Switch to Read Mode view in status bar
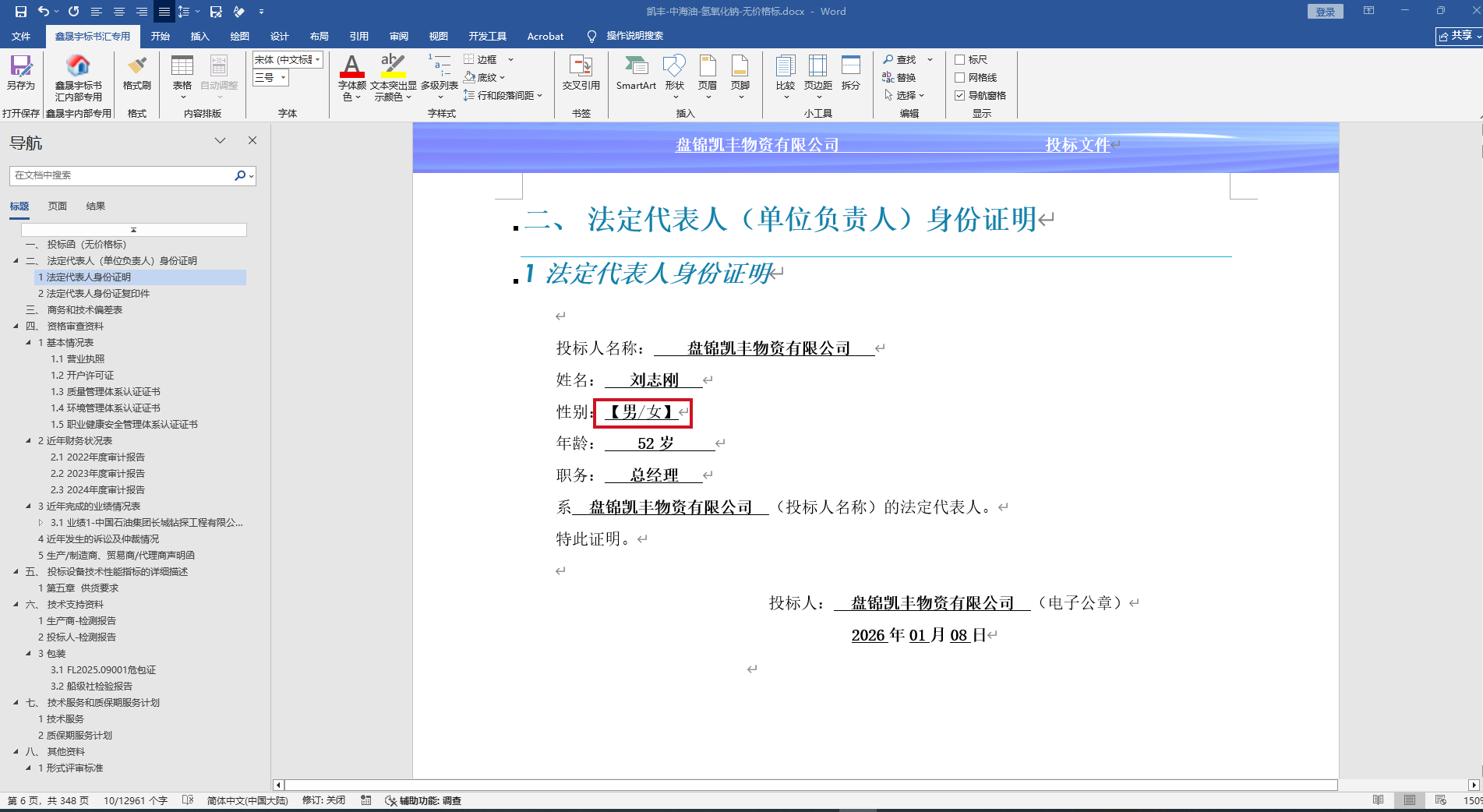Viewport: 1483px width, 812px height. coord(1379,800)
